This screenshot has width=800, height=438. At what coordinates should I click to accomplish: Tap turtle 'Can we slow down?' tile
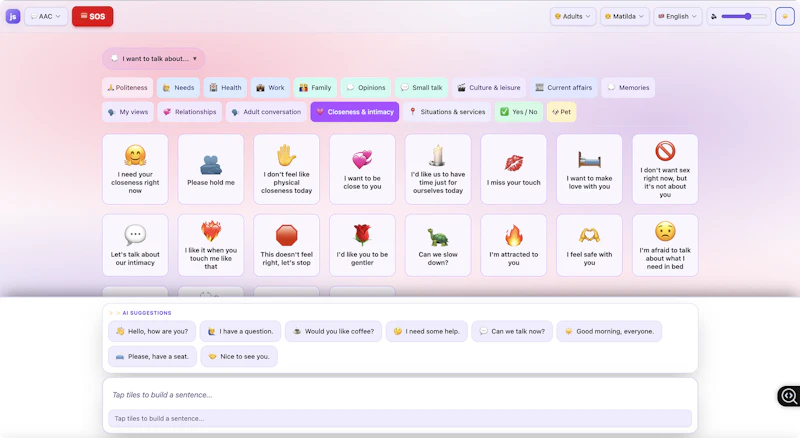[438, 245]
